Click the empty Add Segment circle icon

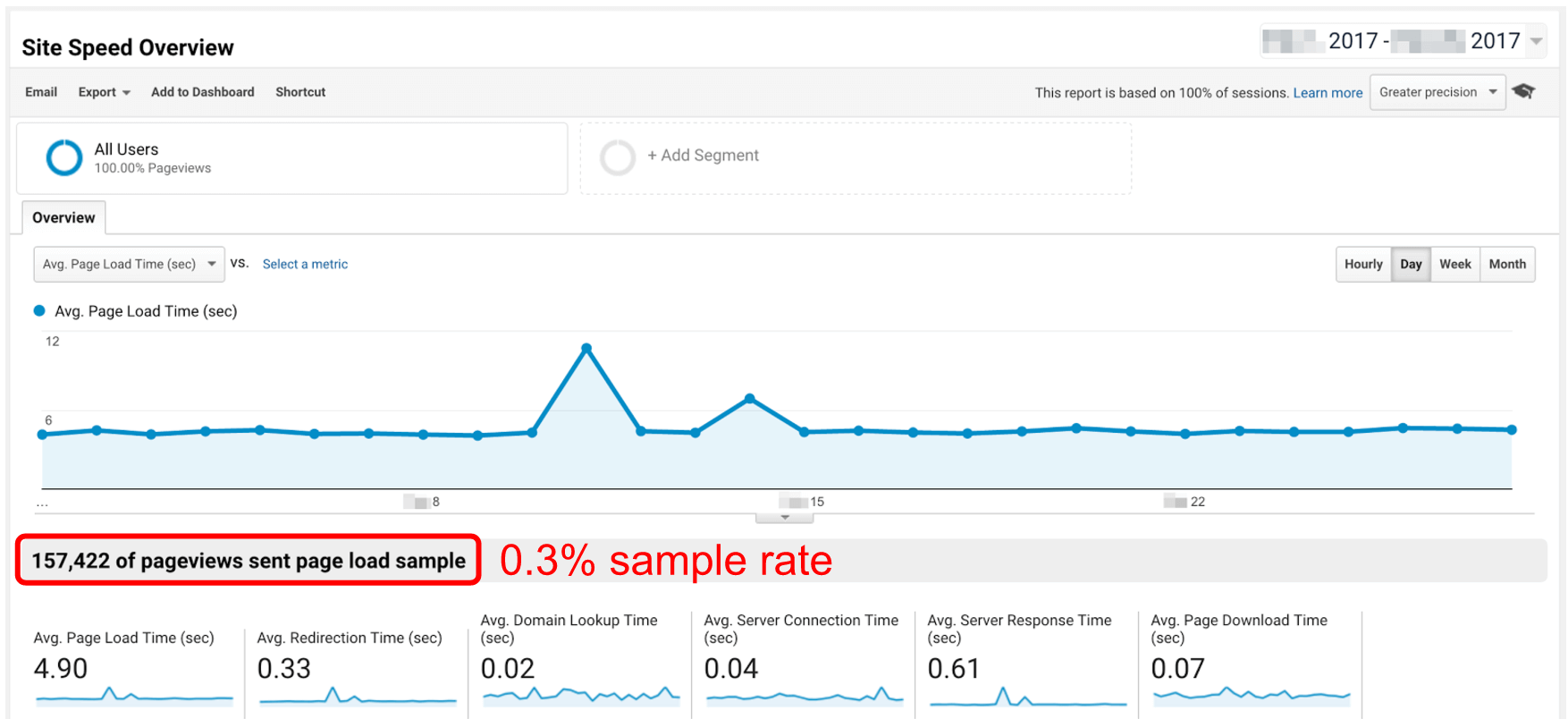tap(618, 157)
